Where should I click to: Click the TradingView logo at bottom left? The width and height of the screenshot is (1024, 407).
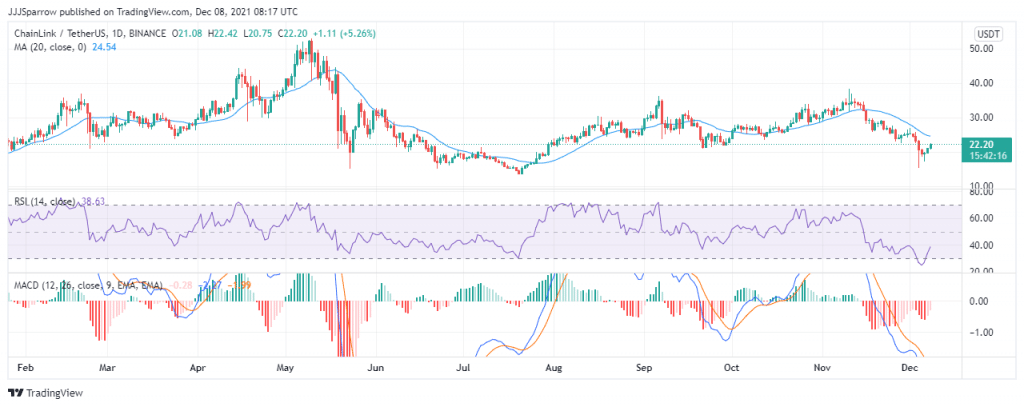point(45,393)
